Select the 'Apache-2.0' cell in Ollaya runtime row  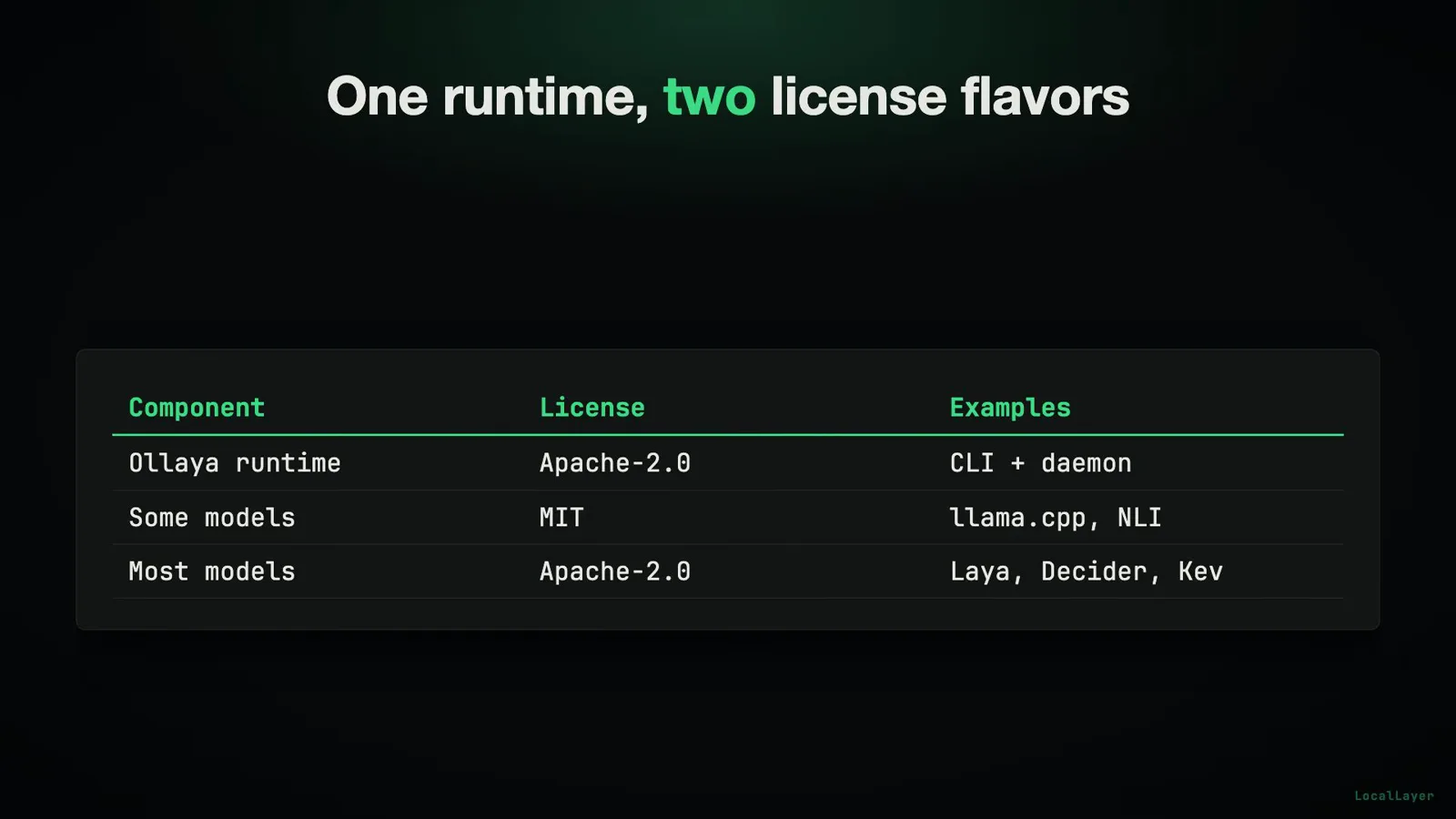tap(615, 463)
